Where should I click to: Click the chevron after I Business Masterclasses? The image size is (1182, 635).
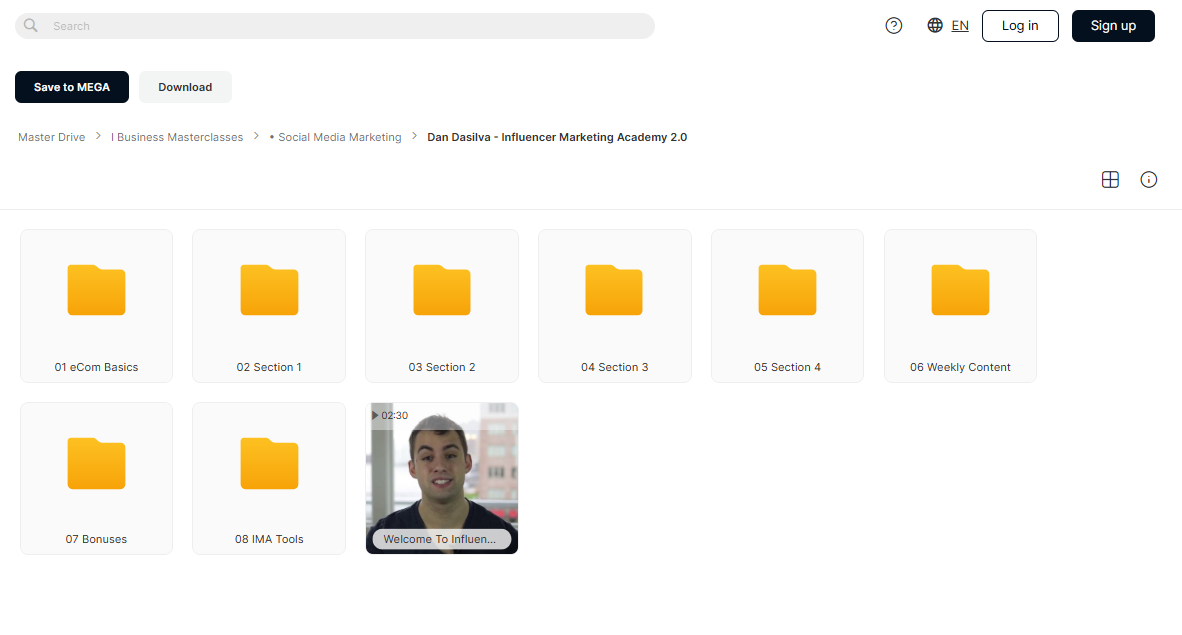pyautogui.click(x=256, y=137)
